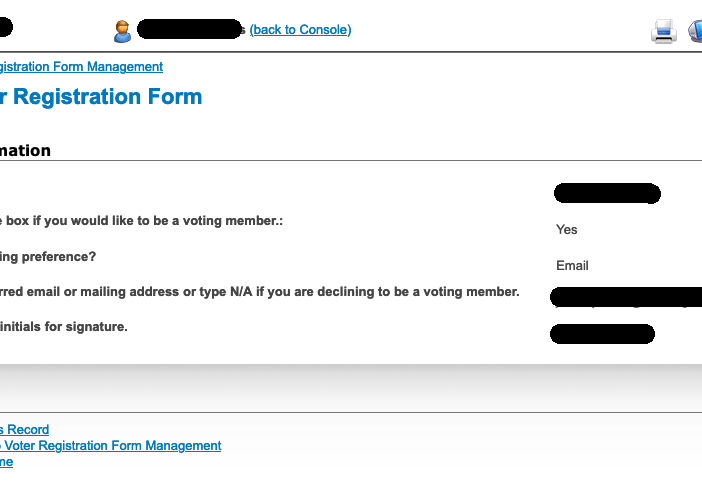Click the bold section heading ending in 'mation'
This screenshot has height=487, width=702.
(25, 150)
